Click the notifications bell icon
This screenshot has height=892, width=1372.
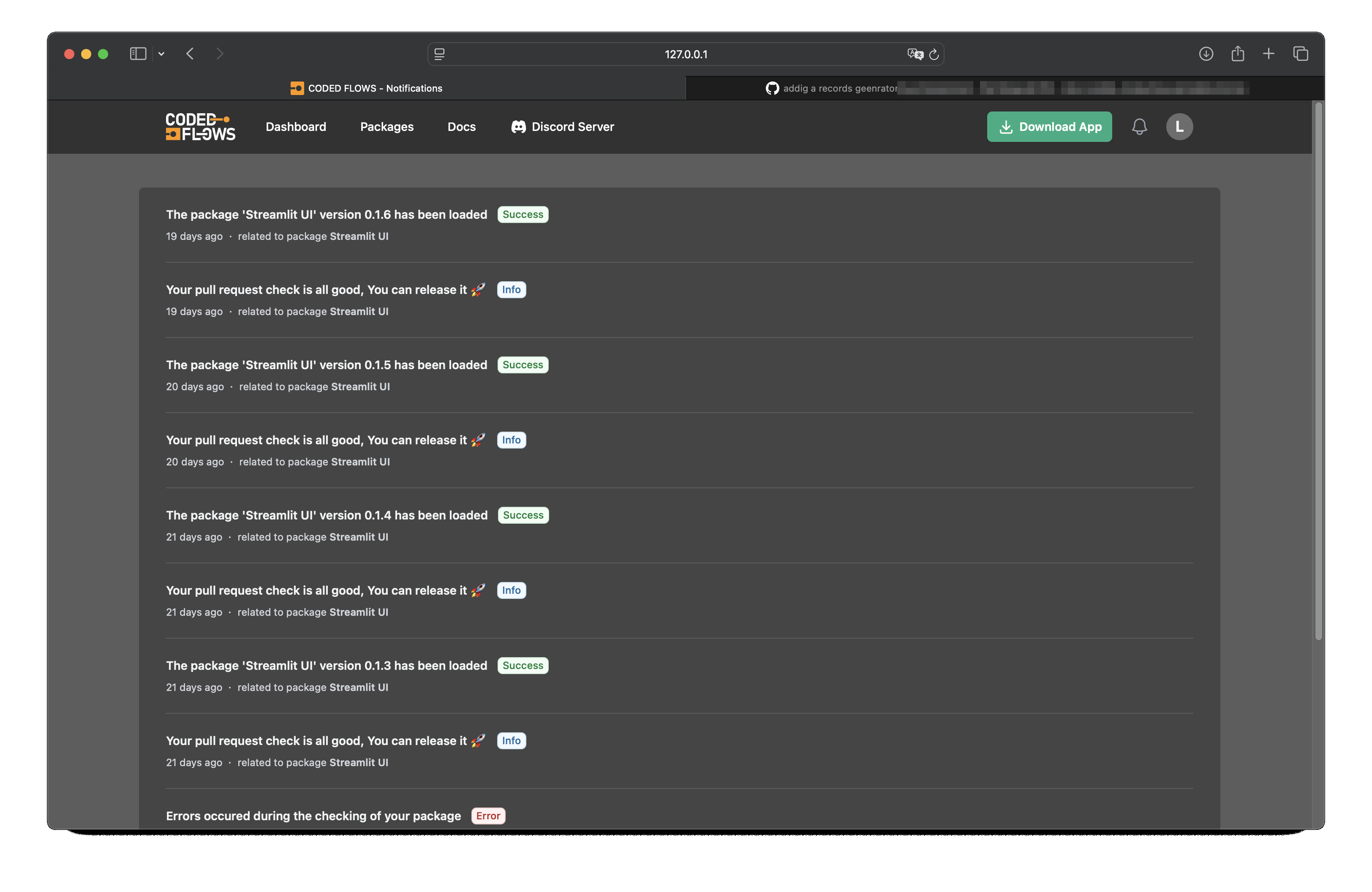click(1139, 127)
